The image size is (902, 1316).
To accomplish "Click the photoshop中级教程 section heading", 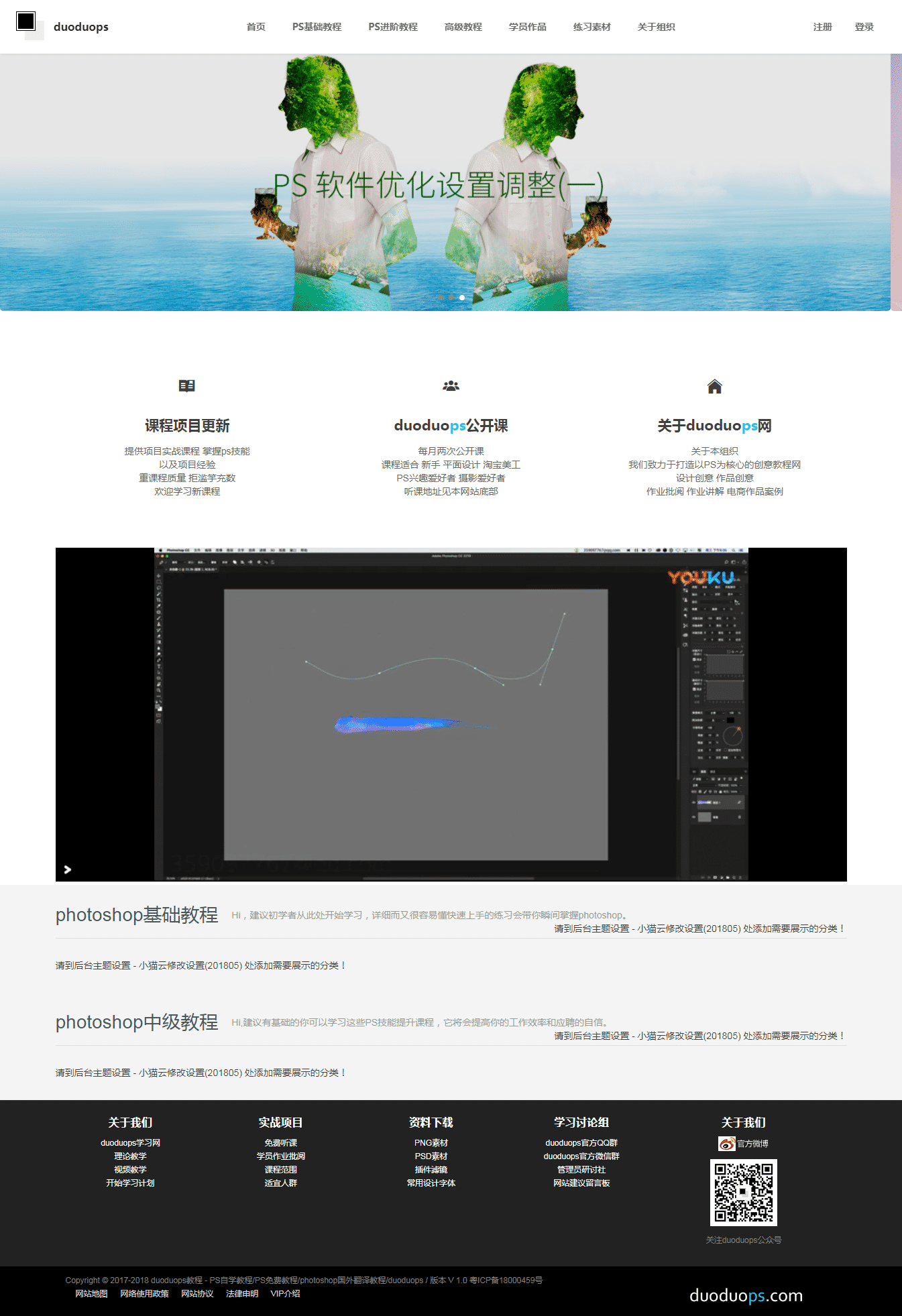I will coord(137,1022).
